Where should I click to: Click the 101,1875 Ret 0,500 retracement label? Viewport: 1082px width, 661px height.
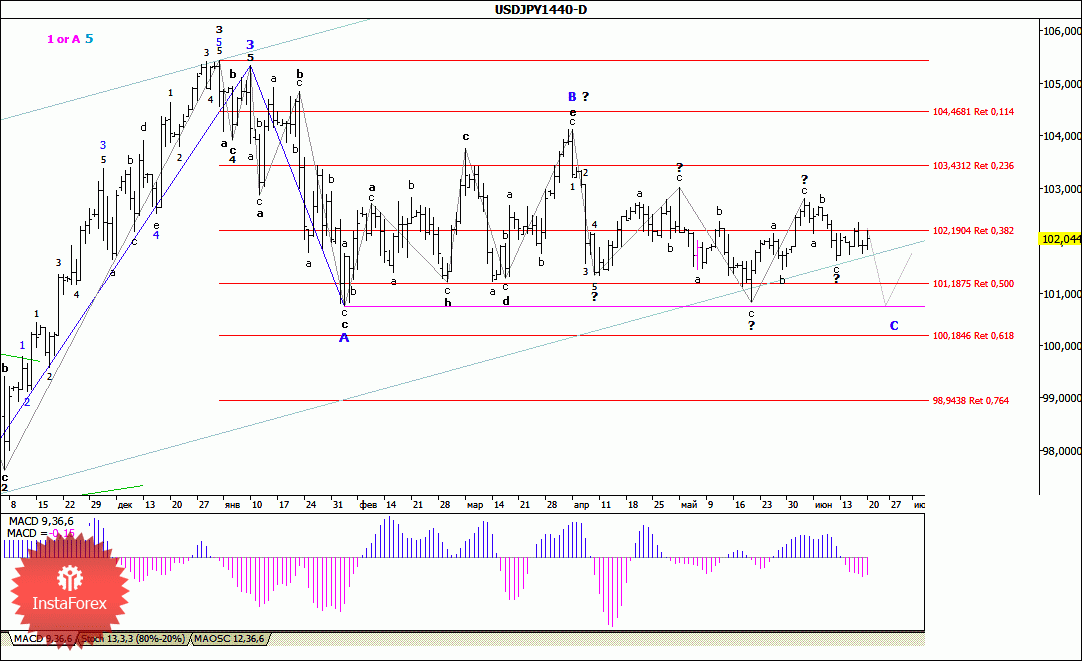[x=973, y=284]
